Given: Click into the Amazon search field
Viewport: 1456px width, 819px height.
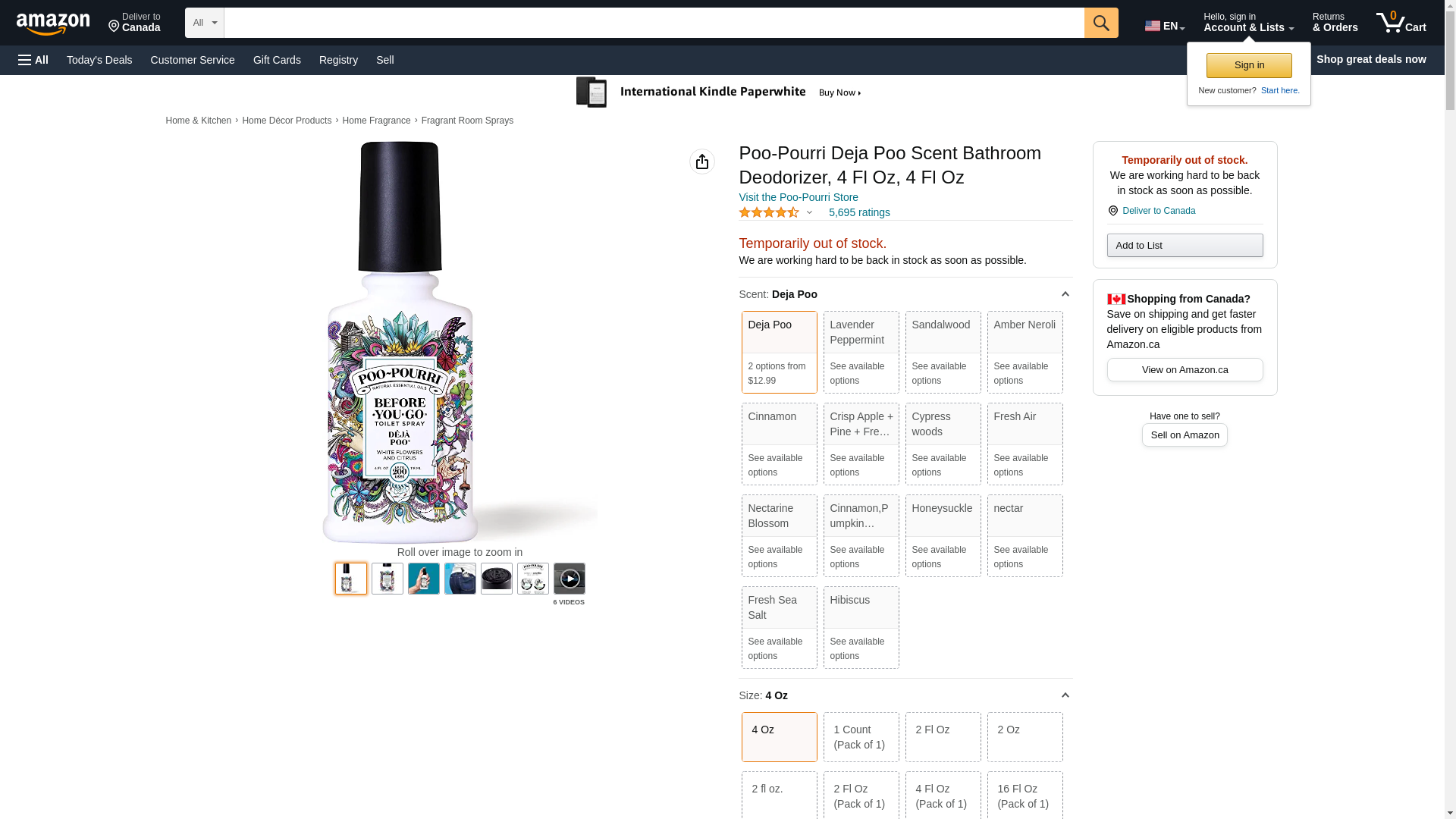Looking at the screenshot, I should (x=654, y=23).
